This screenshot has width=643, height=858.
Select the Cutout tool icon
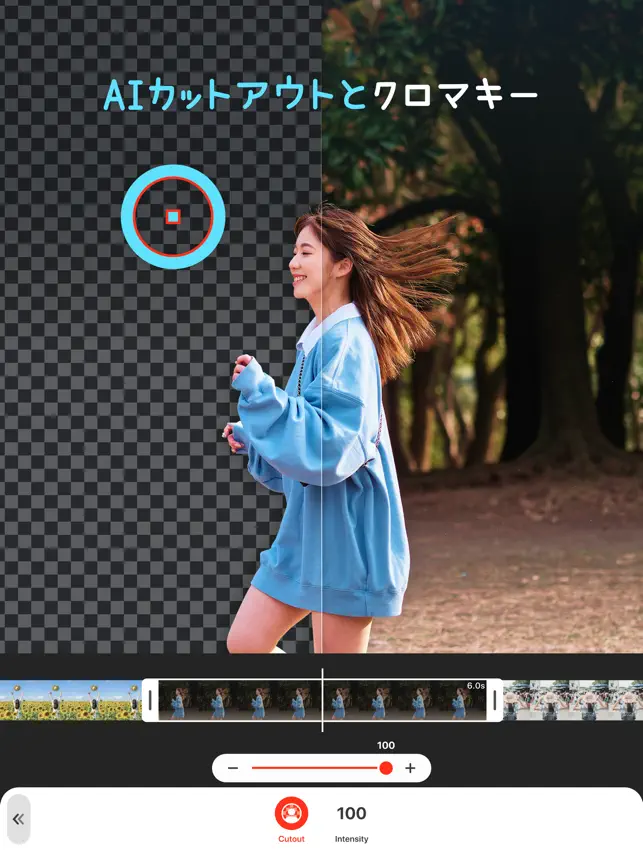[x=291, y=813]
